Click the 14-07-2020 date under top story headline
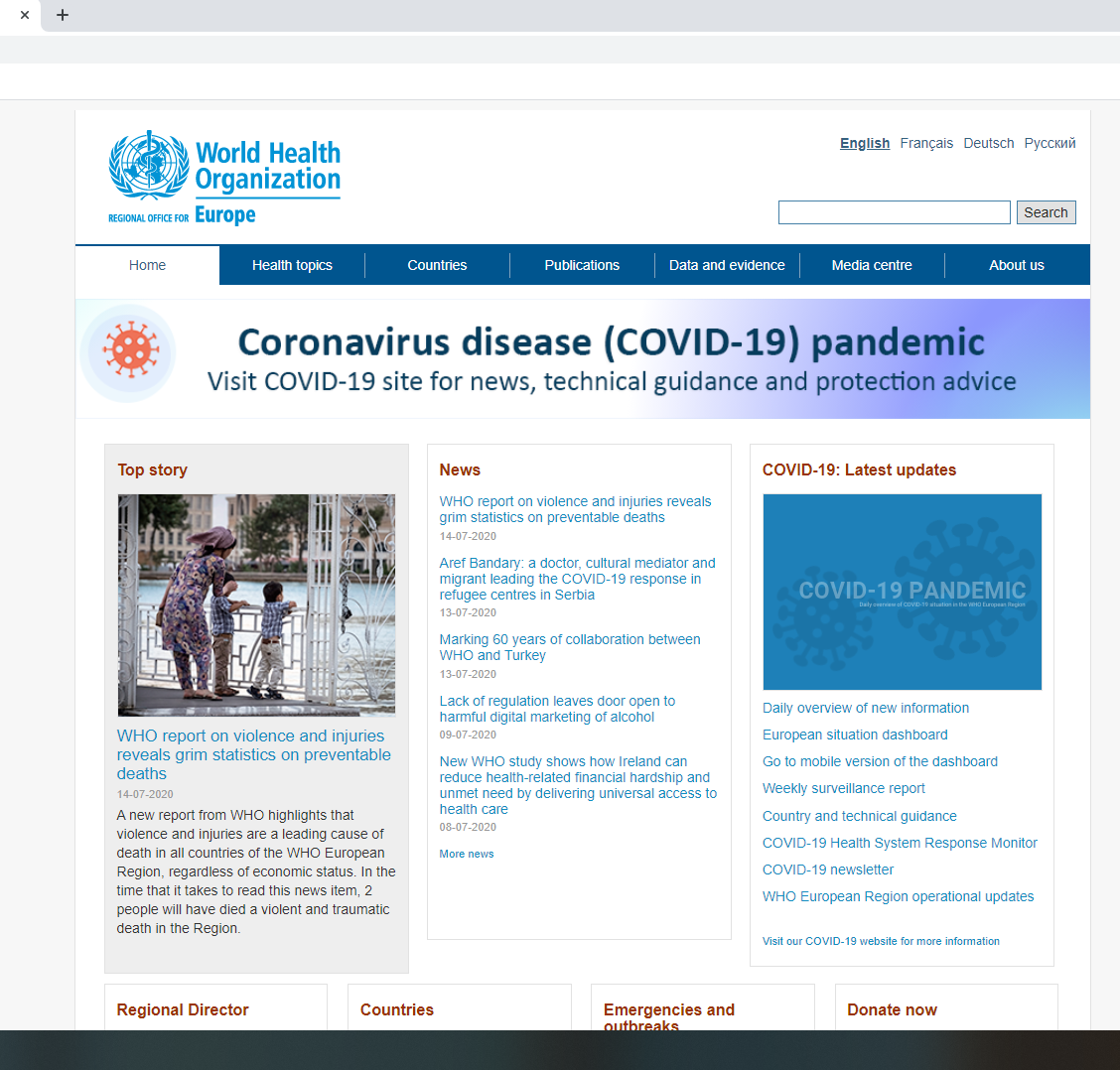1120x1070 pixels. click(x=145, y=794)
